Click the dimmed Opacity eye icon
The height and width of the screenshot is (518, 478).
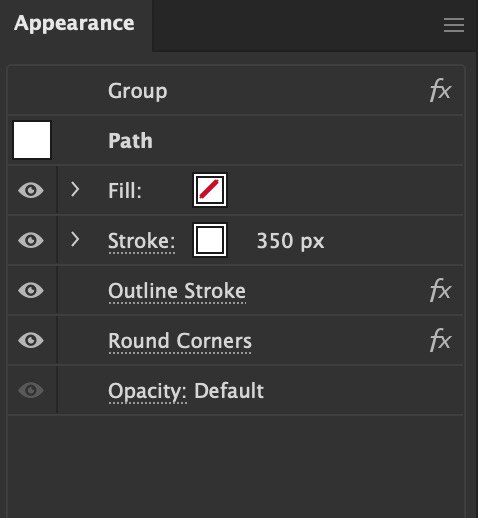[x=31, y=390]
